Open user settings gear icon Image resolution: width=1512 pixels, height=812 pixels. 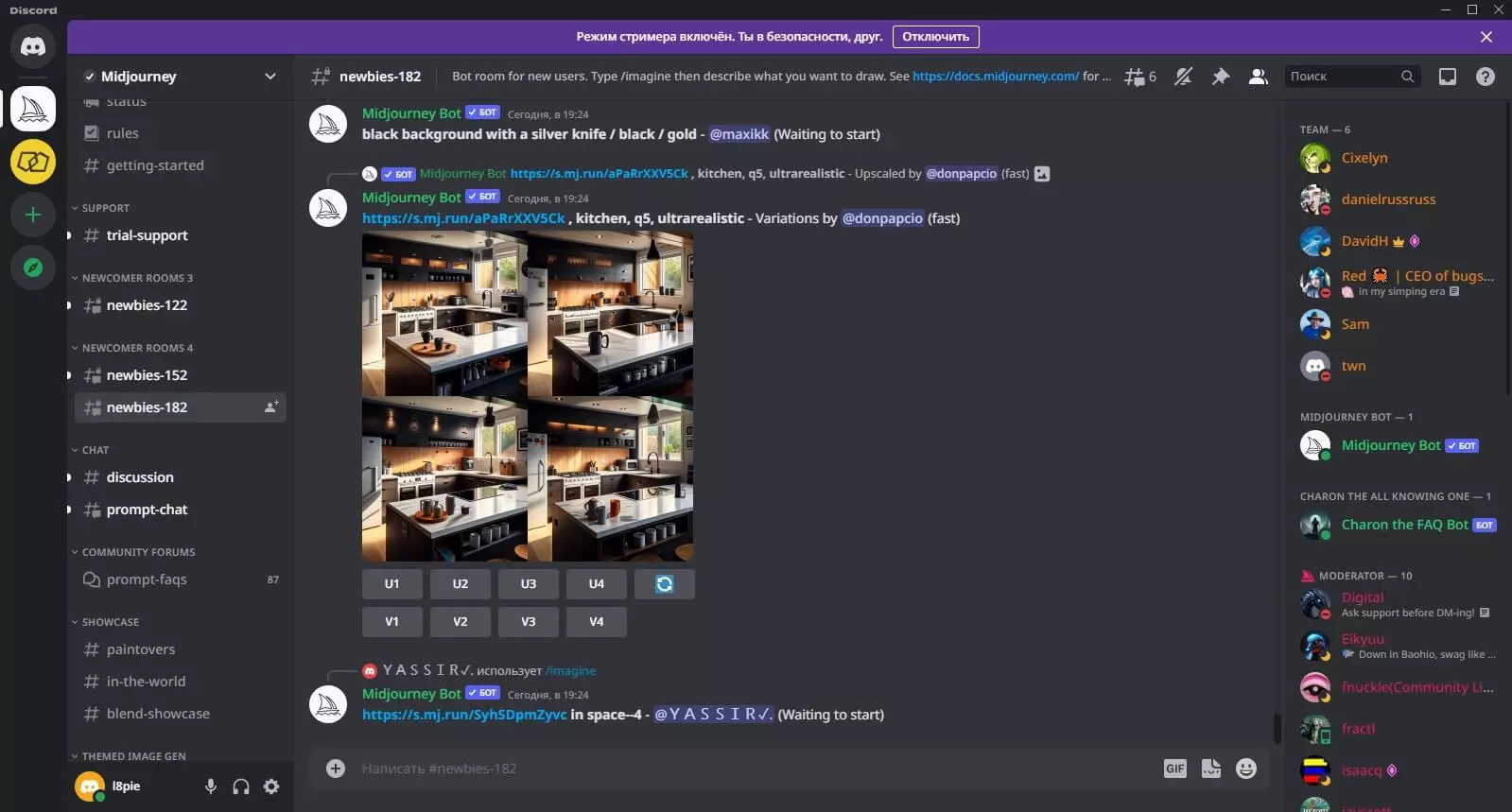pos(271,786)
